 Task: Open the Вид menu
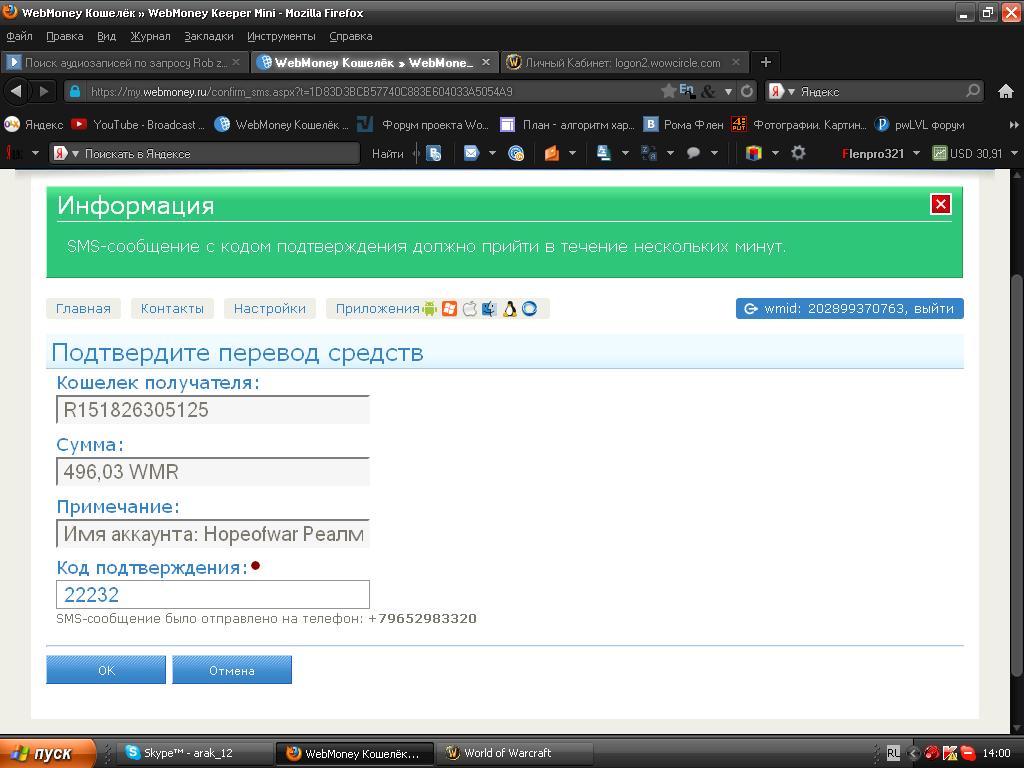(x=106, y=36)
